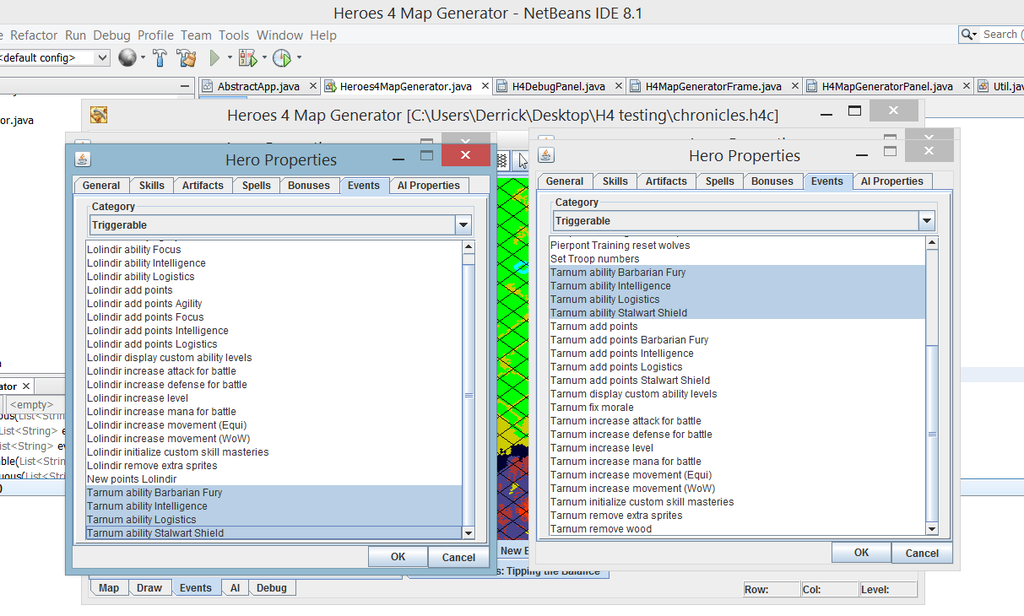1024x616 pixels.
Task: Open Bonuses tab in right Hero Properties
Action: pos(772,182)
